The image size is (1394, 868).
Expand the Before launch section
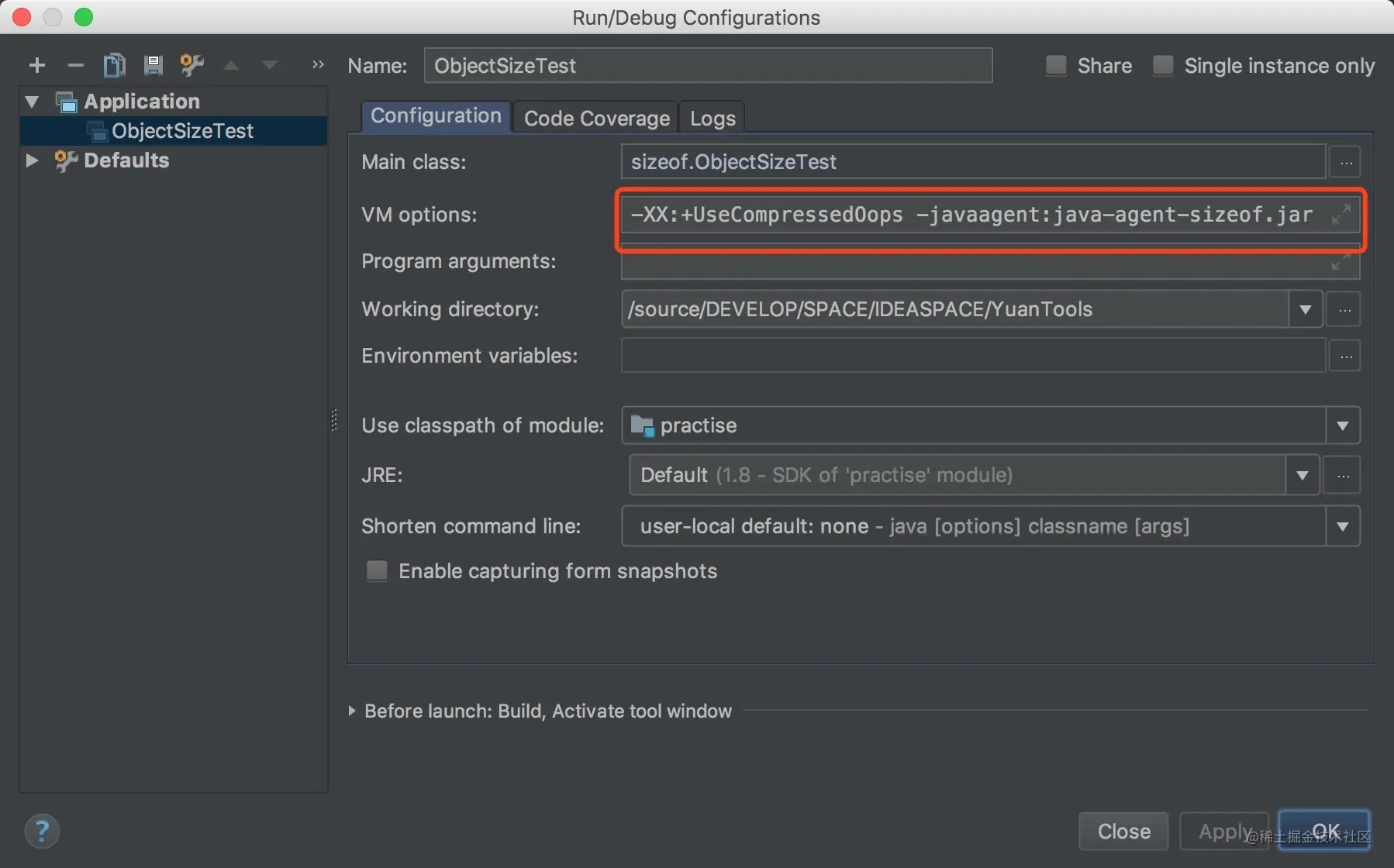coord(352,711)
